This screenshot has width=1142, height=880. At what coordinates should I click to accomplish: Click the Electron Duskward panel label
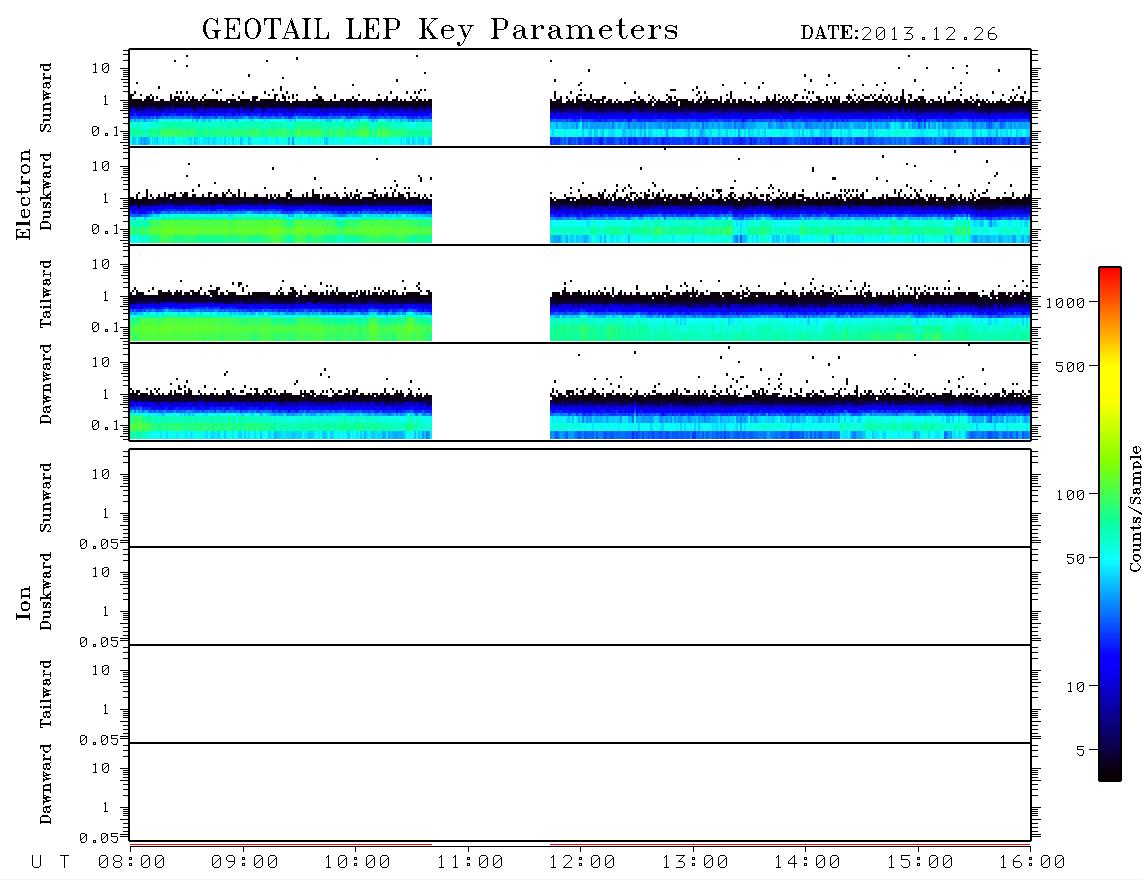[x=46, y=191]
